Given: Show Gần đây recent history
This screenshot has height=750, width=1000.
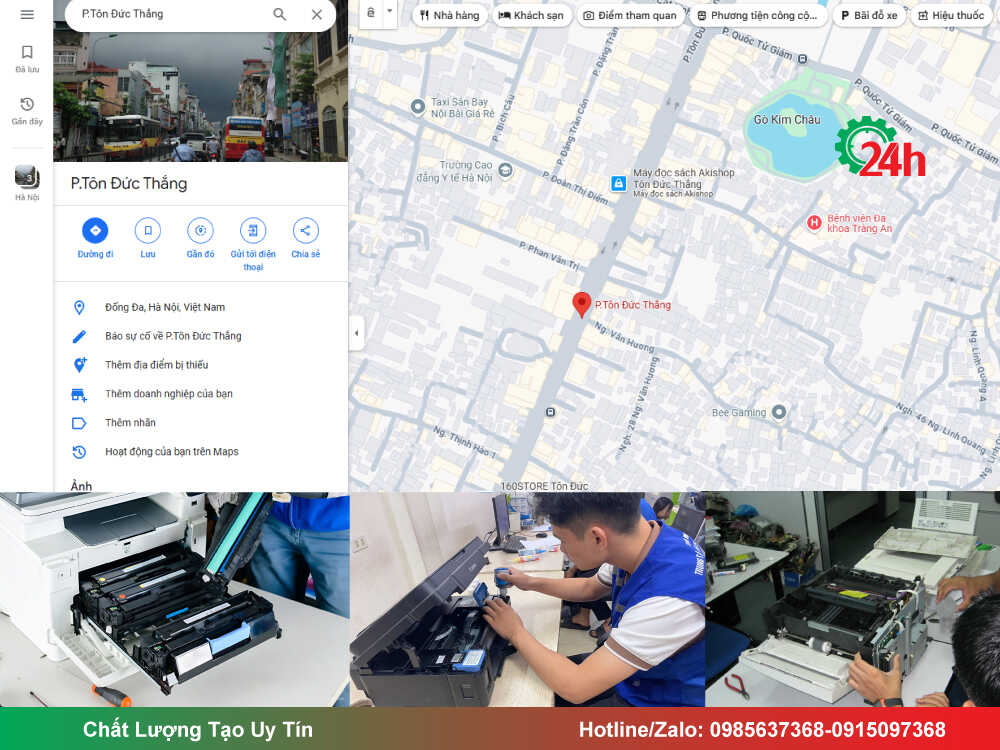Looking at the screenshot, I should (27, 111).
